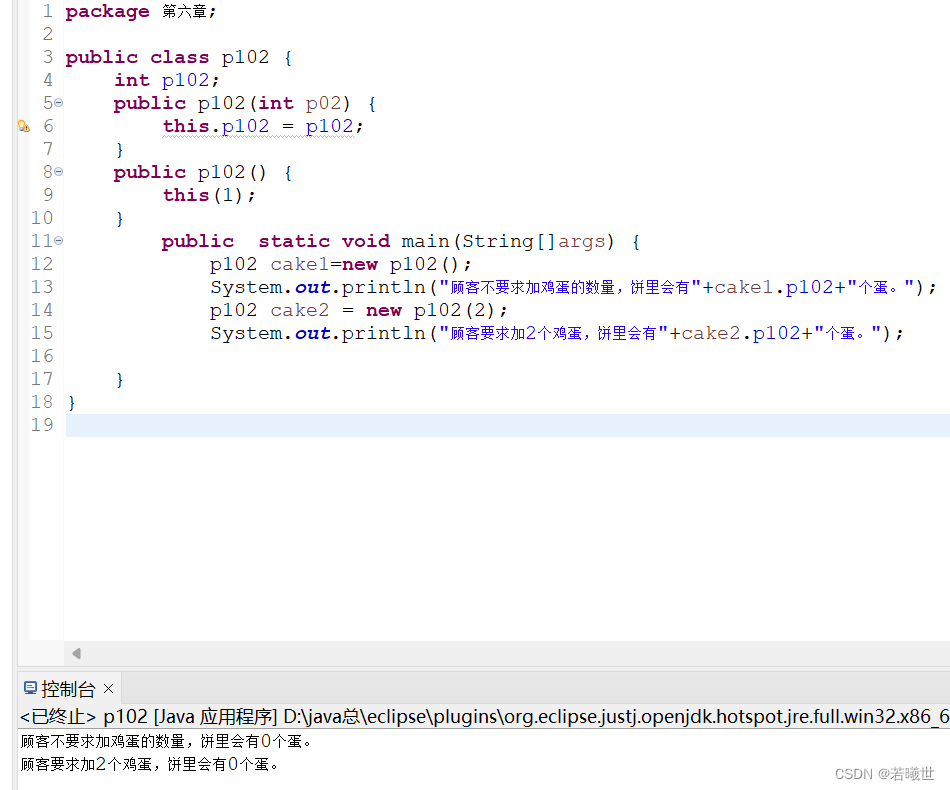Click the console view monitor icon

tap(30, 688)
